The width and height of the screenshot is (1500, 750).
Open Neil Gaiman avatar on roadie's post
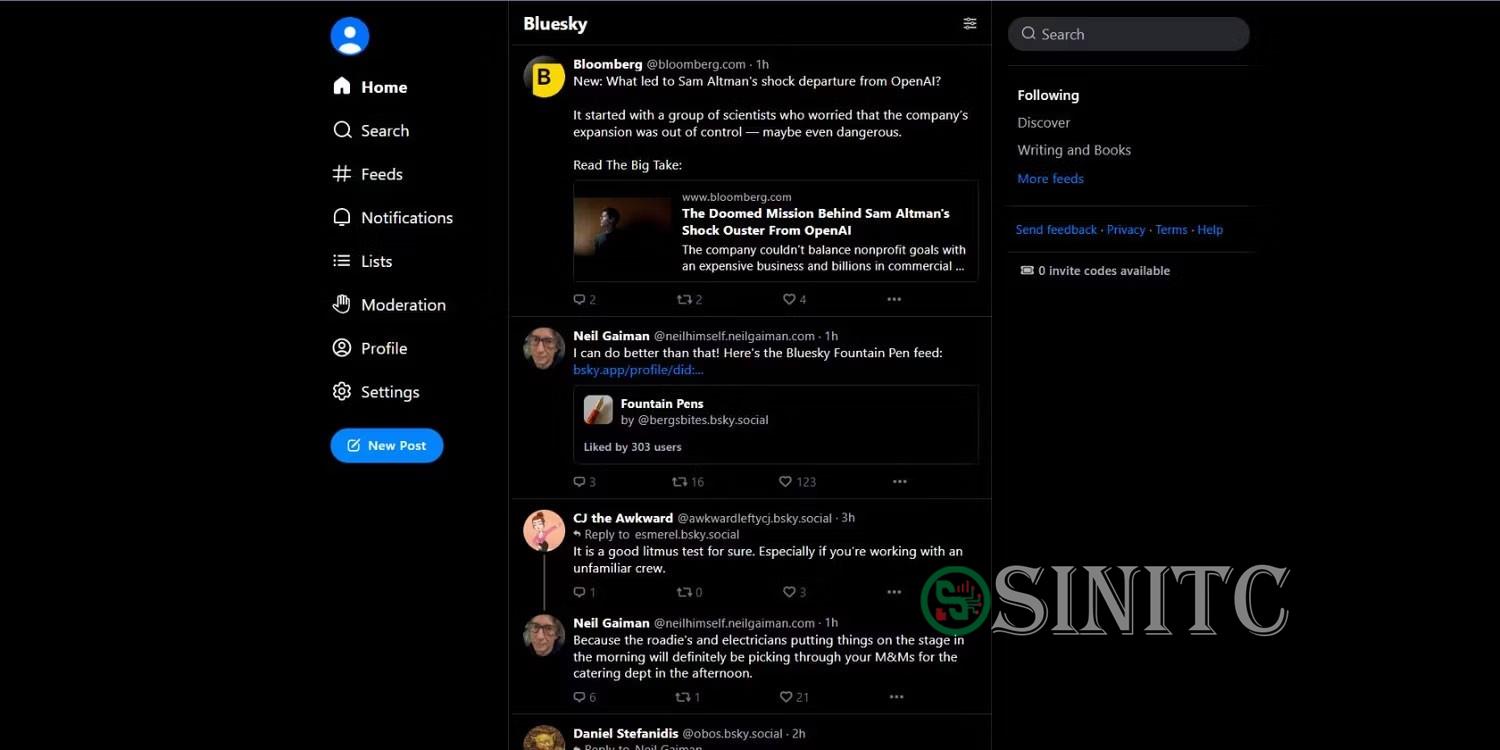pyautogui.click(x=544, y=635)
